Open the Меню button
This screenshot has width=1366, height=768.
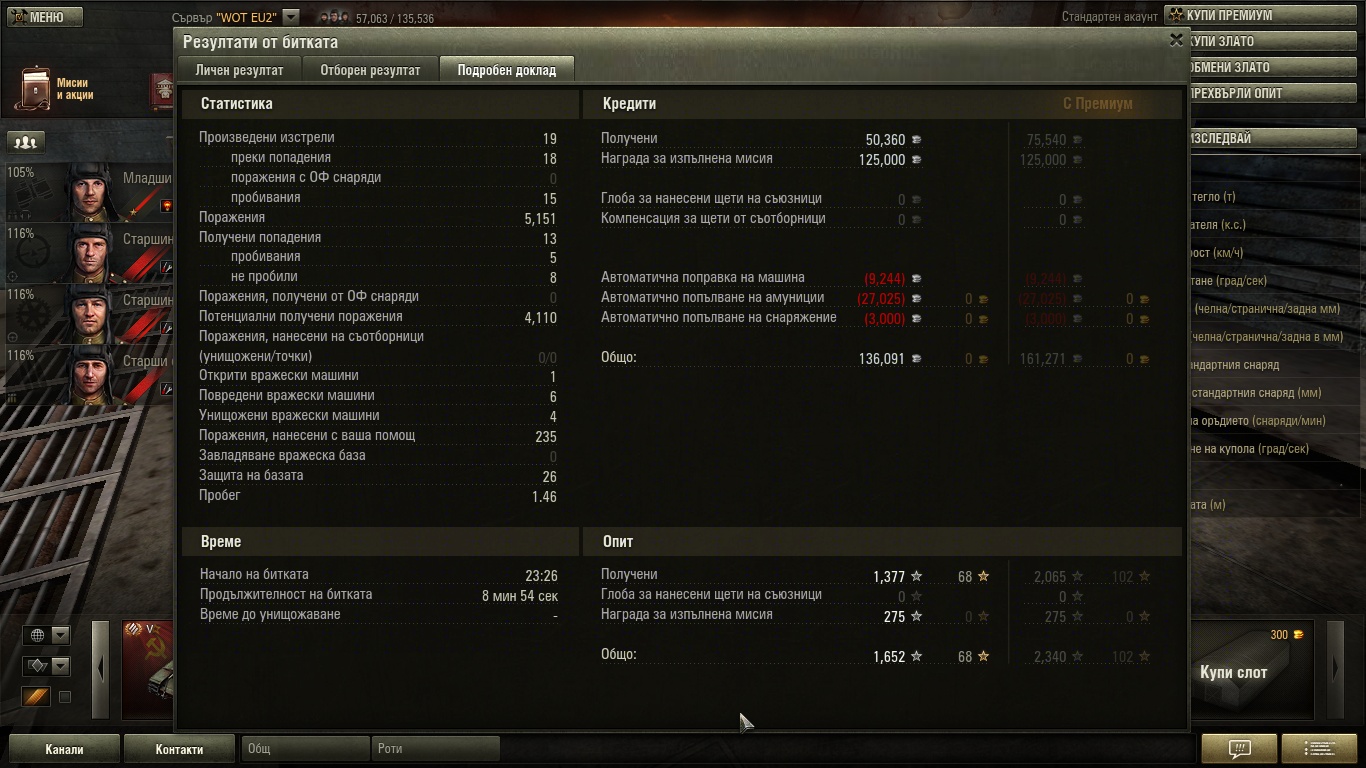(x=45, y=17)
